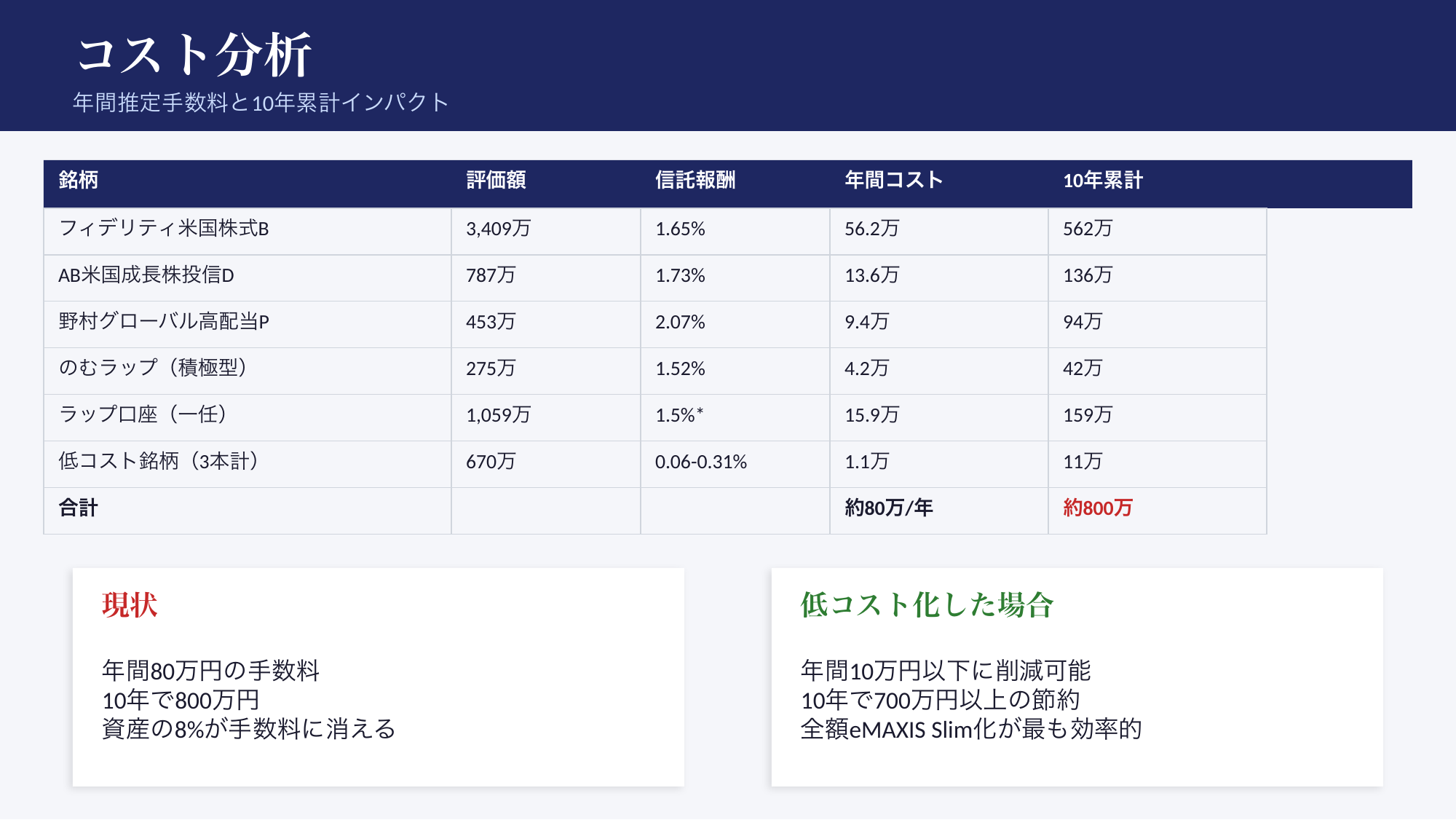Select the 2.07% trust fee cell
The width and height of the screenshot is (1456, 820).
coord(680,322)
